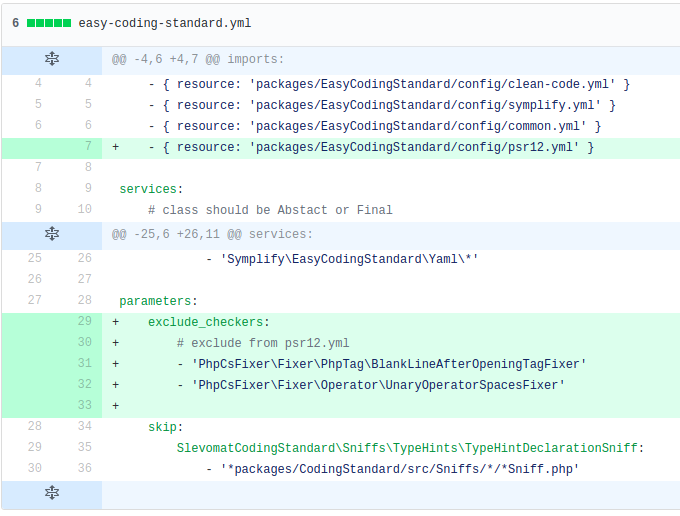This screenshot has width=680, height=516.
Task: Click the added line number 29
Action: coord(85,321)
